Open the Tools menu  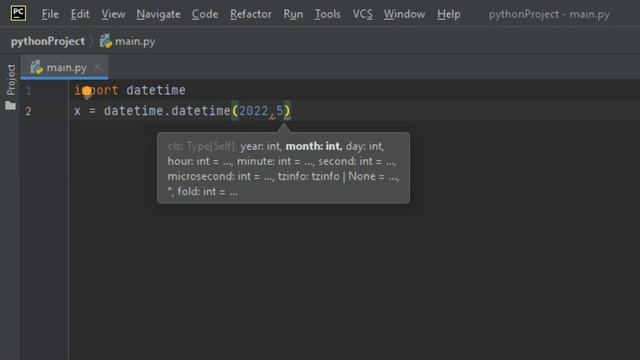tap(327, 14)
